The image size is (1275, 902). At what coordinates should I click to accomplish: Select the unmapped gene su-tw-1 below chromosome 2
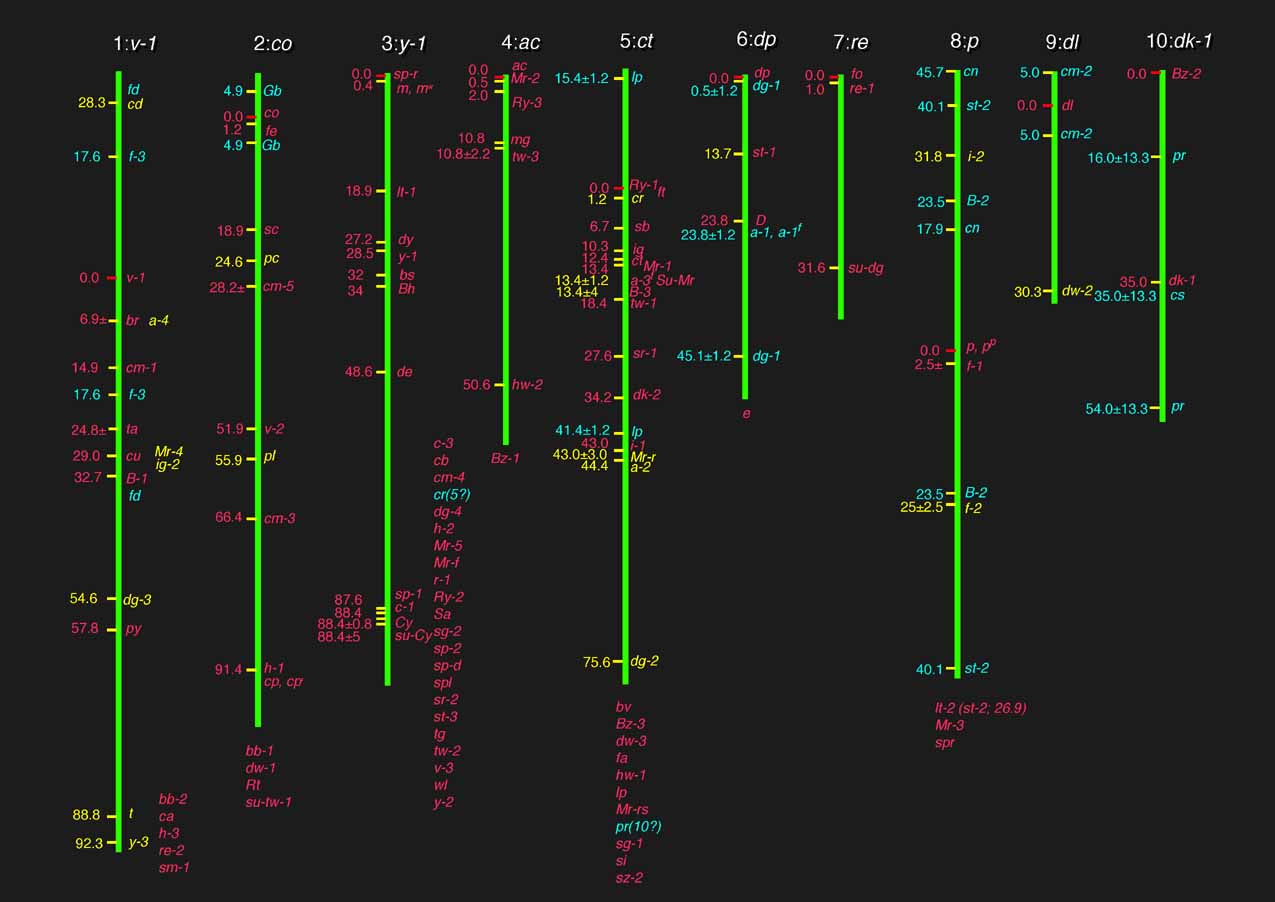(x=268, y=802)
